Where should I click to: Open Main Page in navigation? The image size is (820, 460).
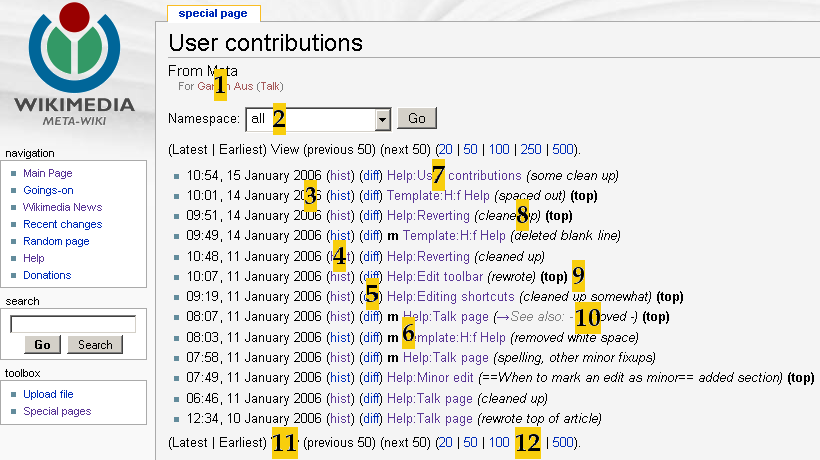click(48, 173)
